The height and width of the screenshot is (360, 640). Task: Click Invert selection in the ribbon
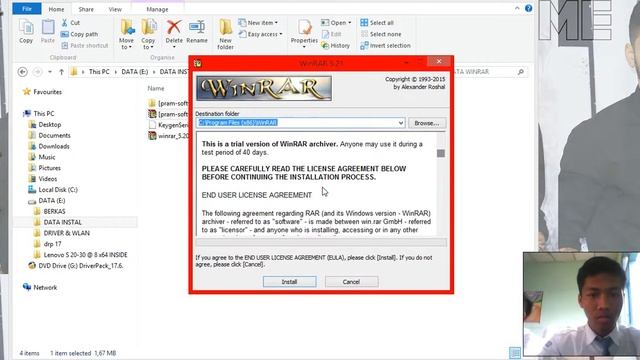click(x=385, y=46)
